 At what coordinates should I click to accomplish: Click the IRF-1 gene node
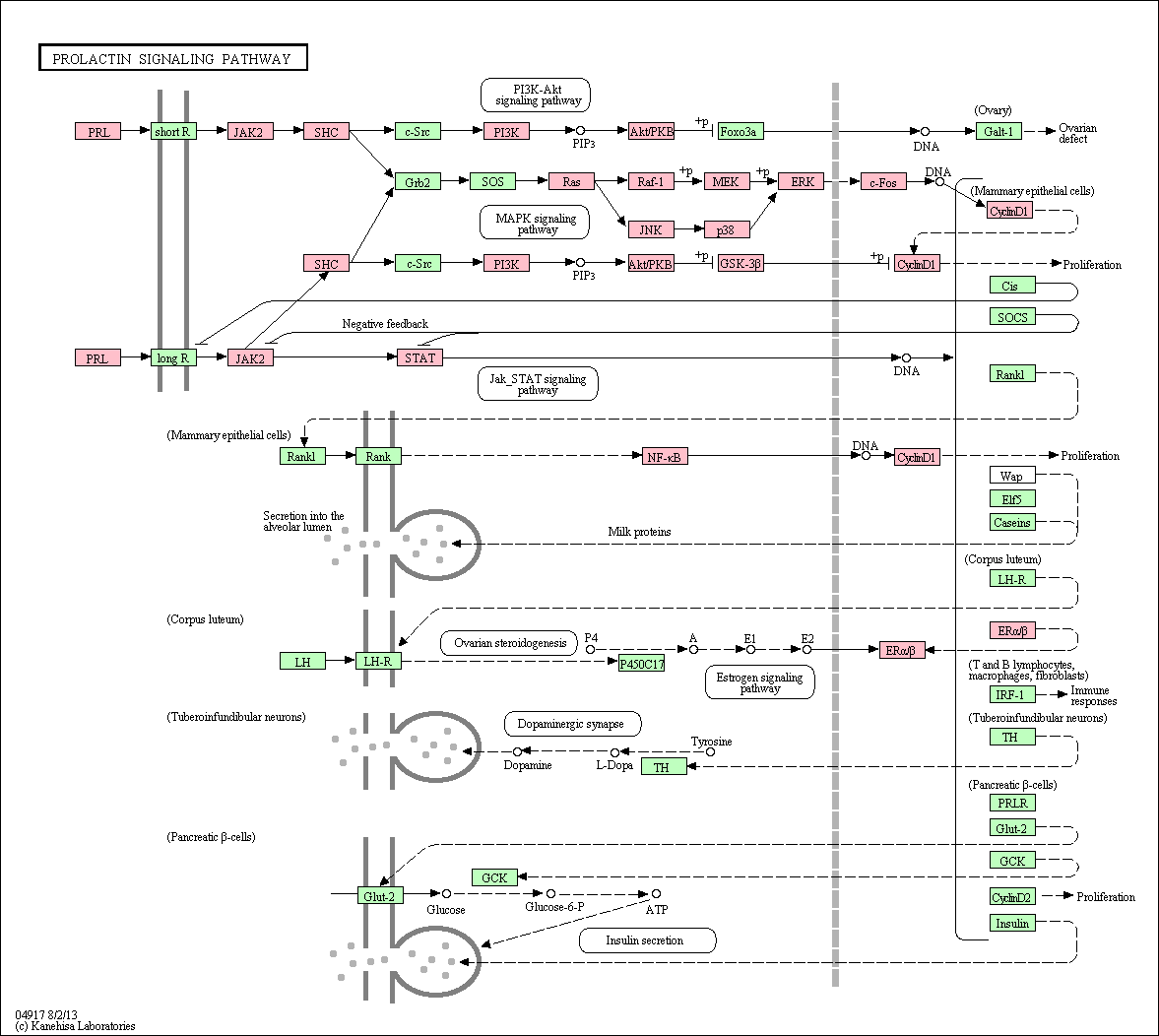click(x=1012, y=694)
